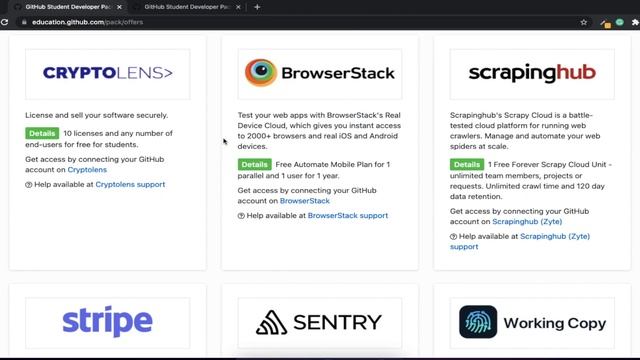Switch to the first GitHub Student Developer Pack tab
The image size is (640, 360).
(x=67, y=7)
